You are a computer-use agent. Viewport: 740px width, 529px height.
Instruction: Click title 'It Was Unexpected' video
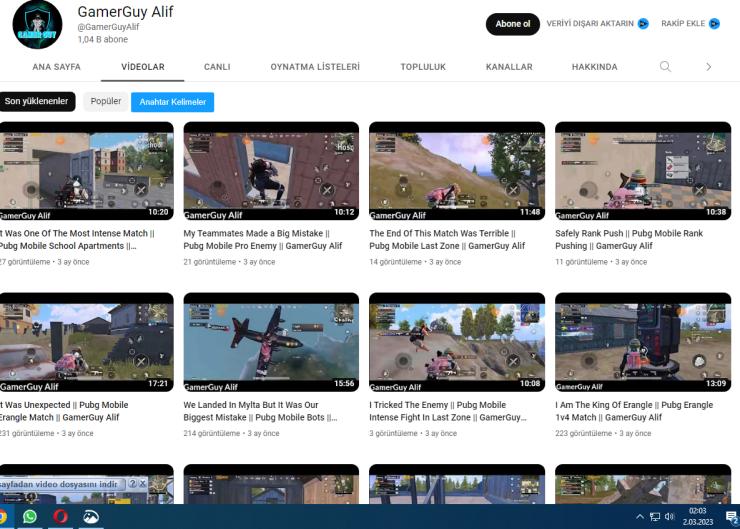64,411
